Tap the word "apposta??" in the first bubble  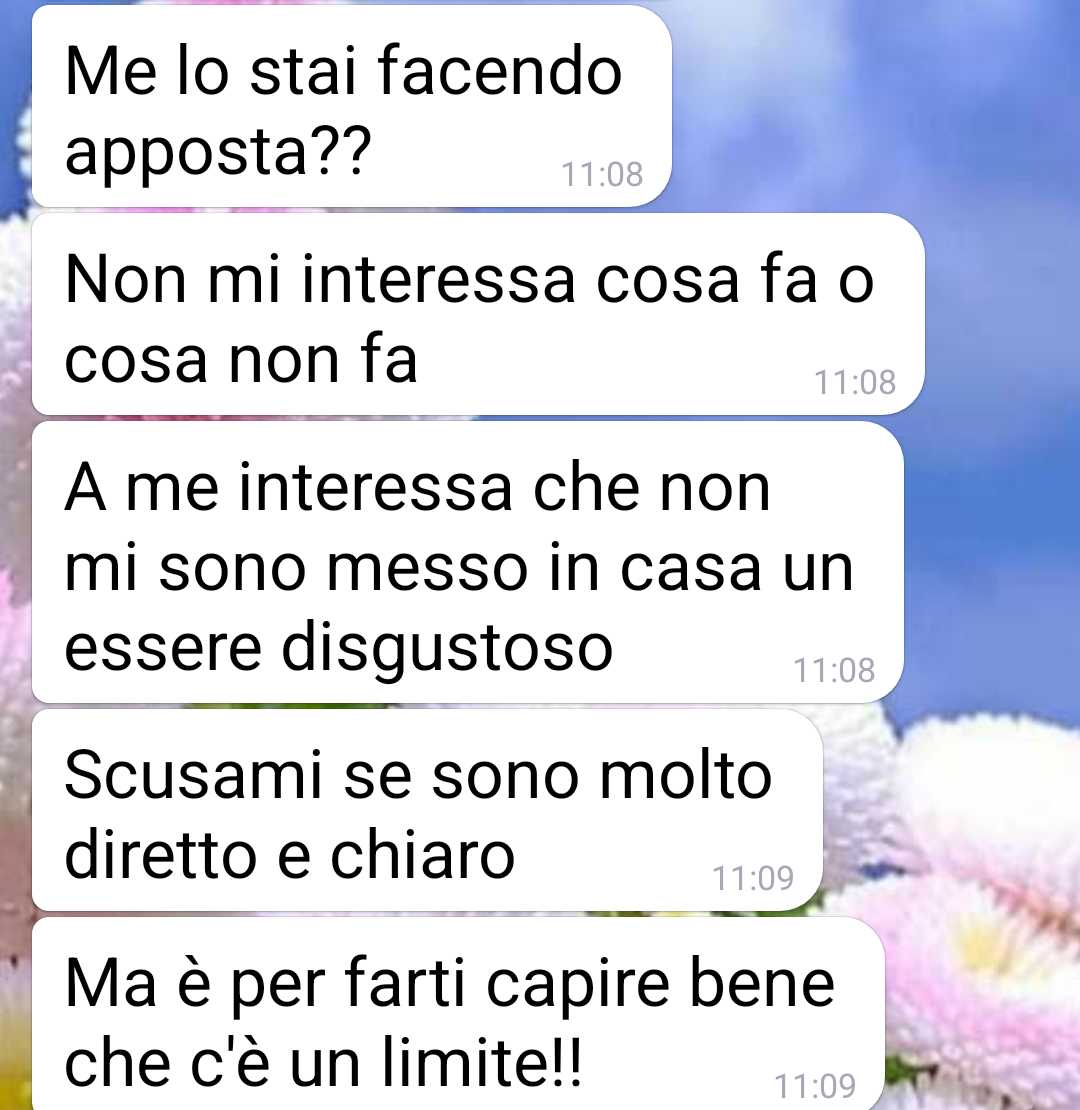coord(218,151)
